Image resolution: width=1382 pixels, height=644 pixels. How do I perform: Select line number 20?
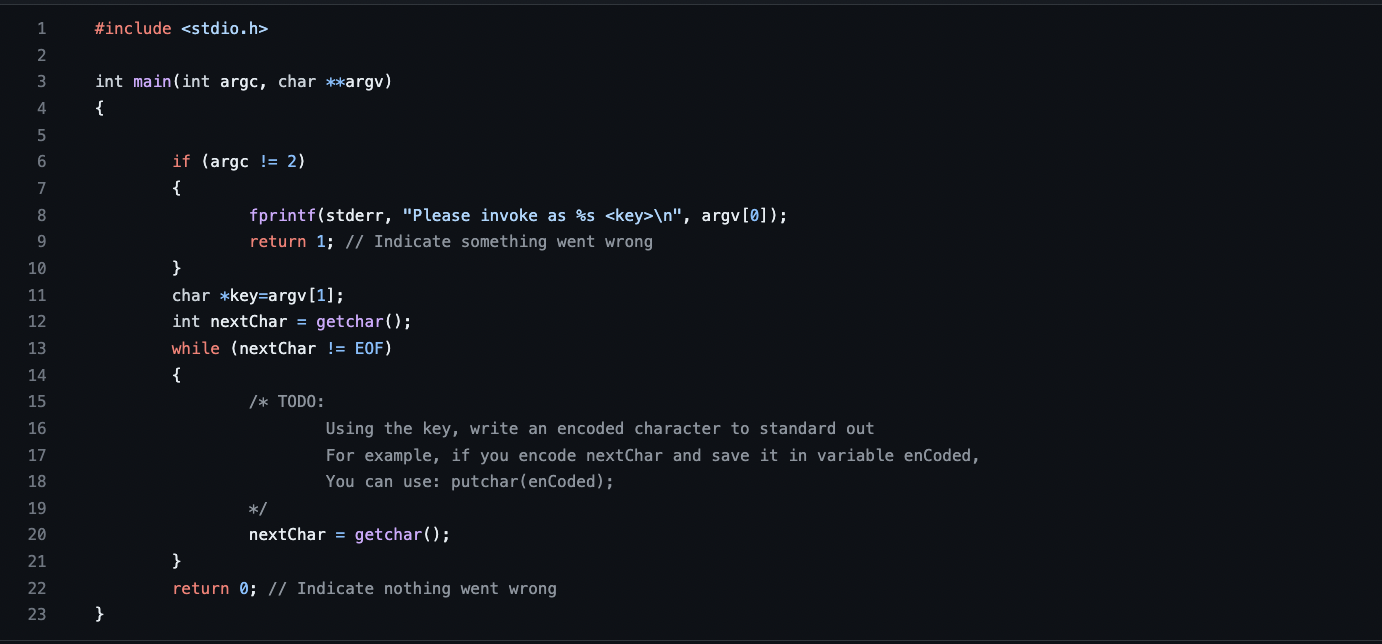[37, 535]
